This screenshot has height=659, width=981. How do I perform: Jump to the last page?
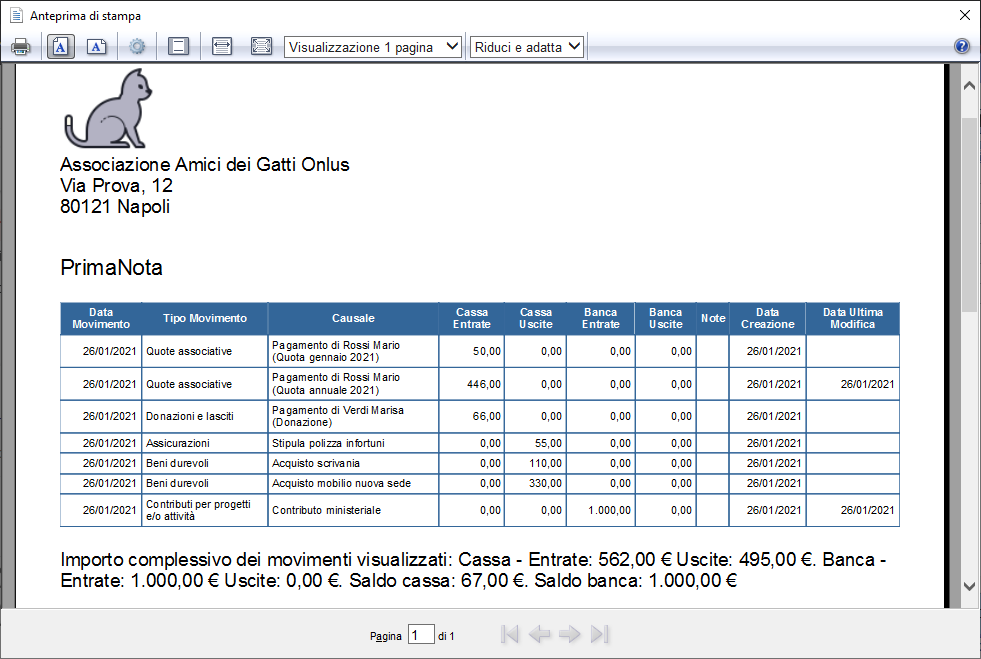[x=599, y=635]
